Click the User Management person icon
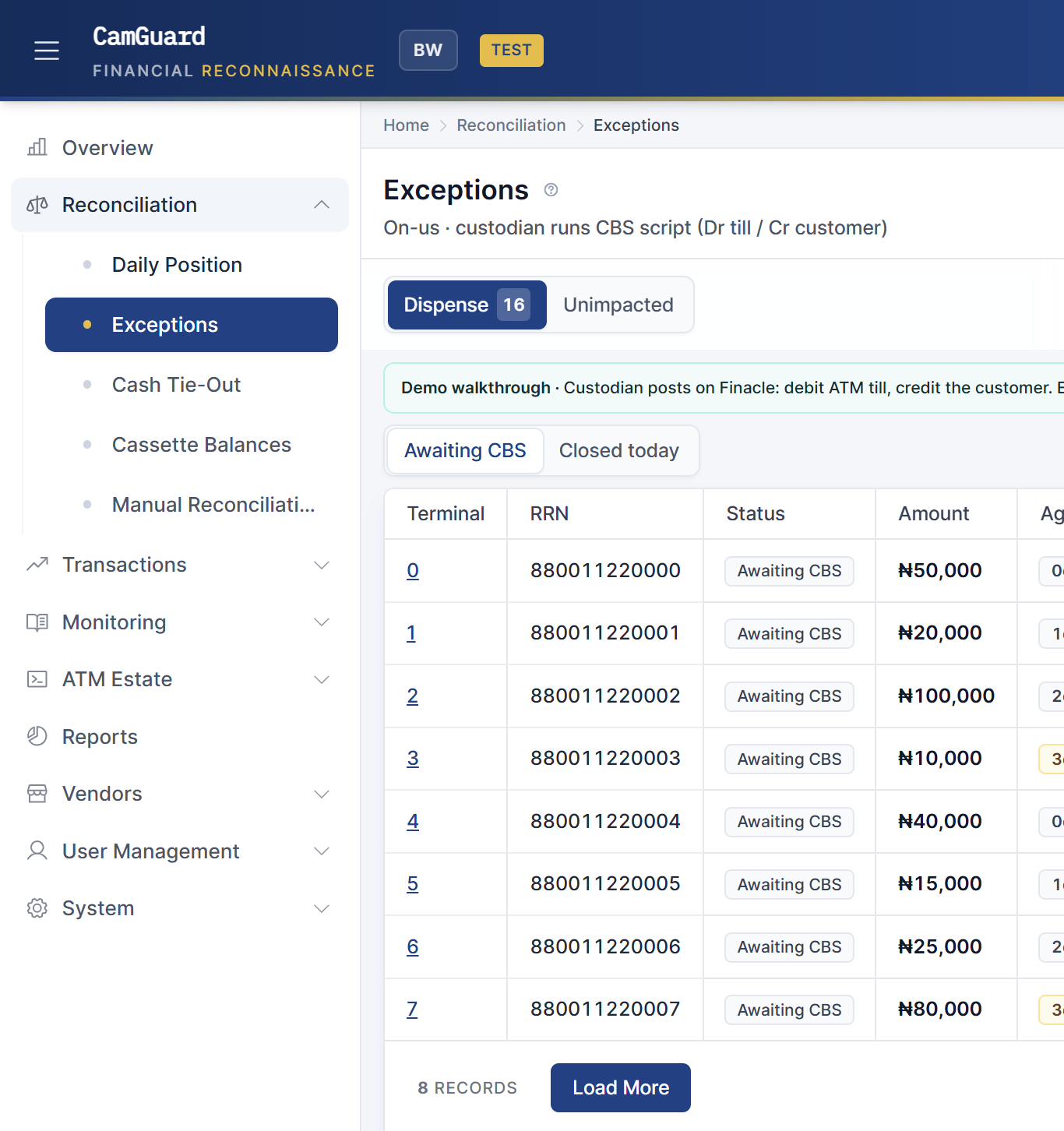This screenshot has height=1131, width=1064. [x=37, y=851]
